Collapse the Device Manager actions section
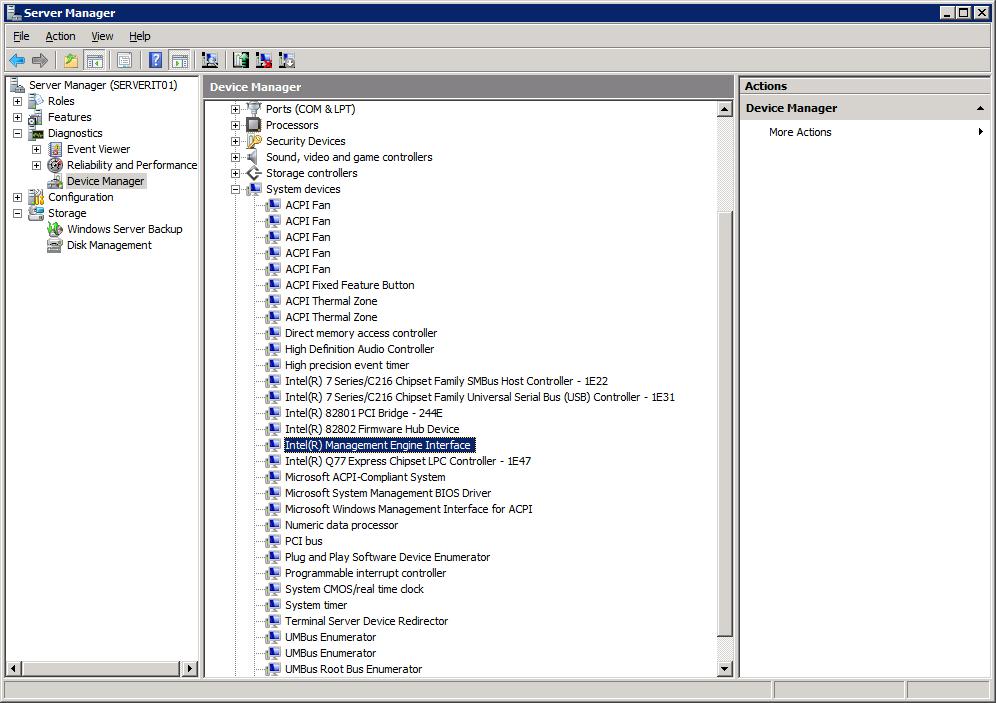Viewport: 996px width, 703px height. (980, 109)
